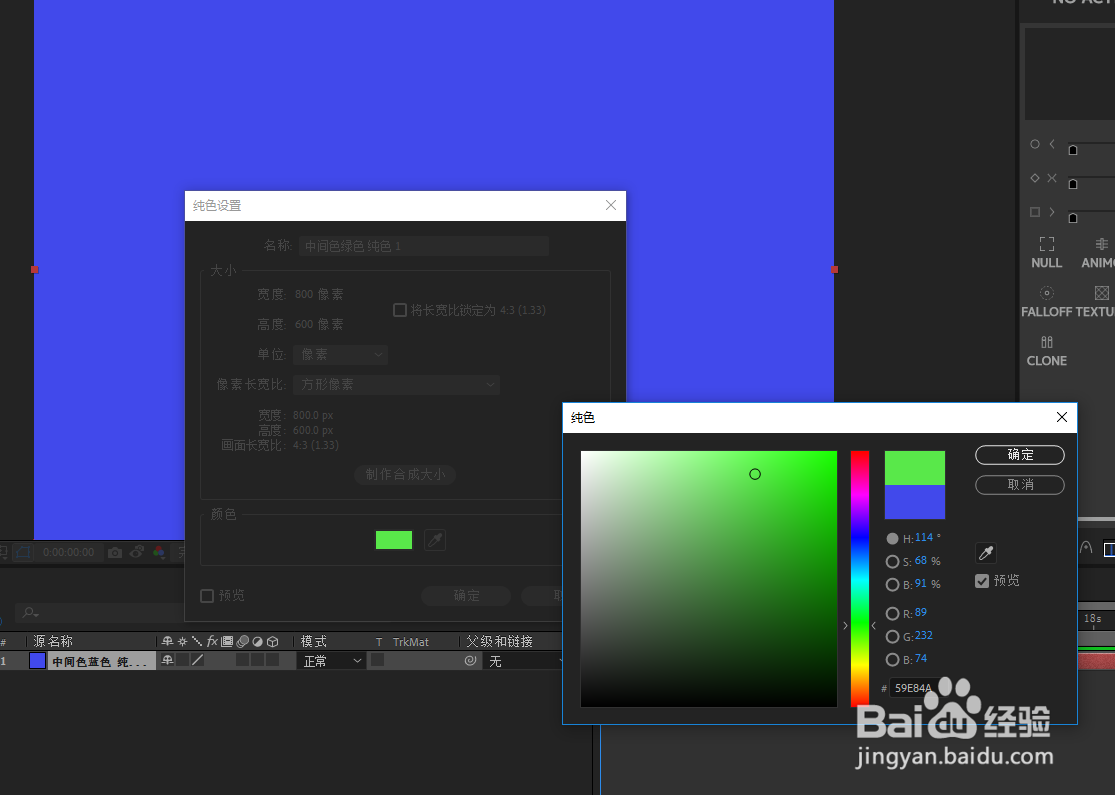Select the brightness B radio button
This screenshot has width=1115, height=795.
click(x=892, y=585)
